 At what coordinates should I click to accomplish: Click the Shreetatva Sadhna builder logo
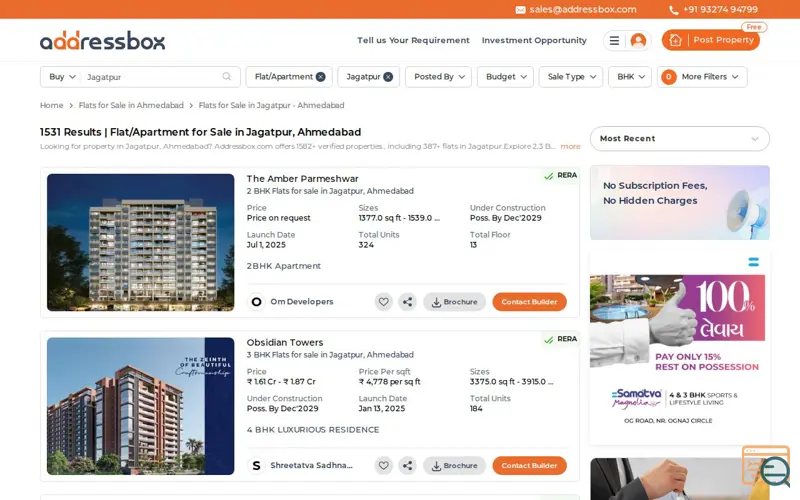256,465
